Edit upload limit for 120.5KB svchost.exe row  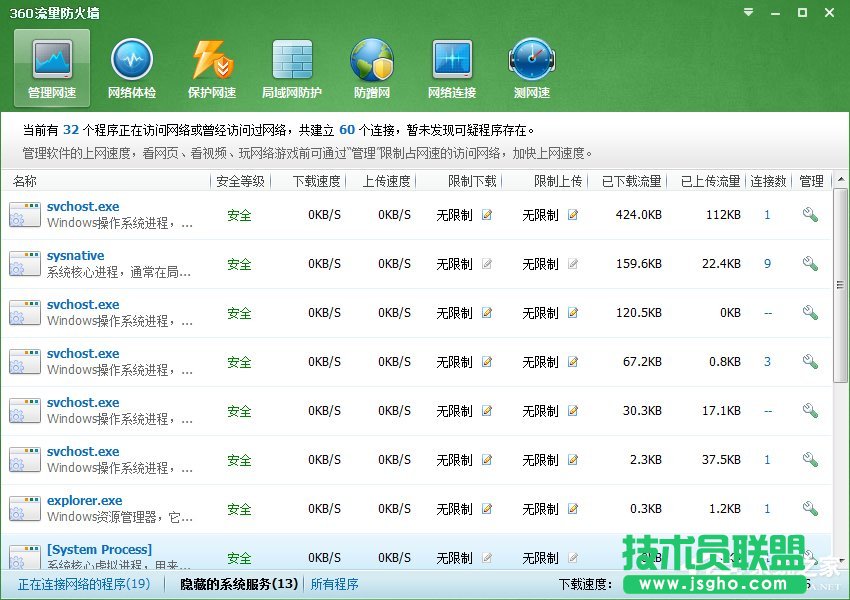(572, 313)
